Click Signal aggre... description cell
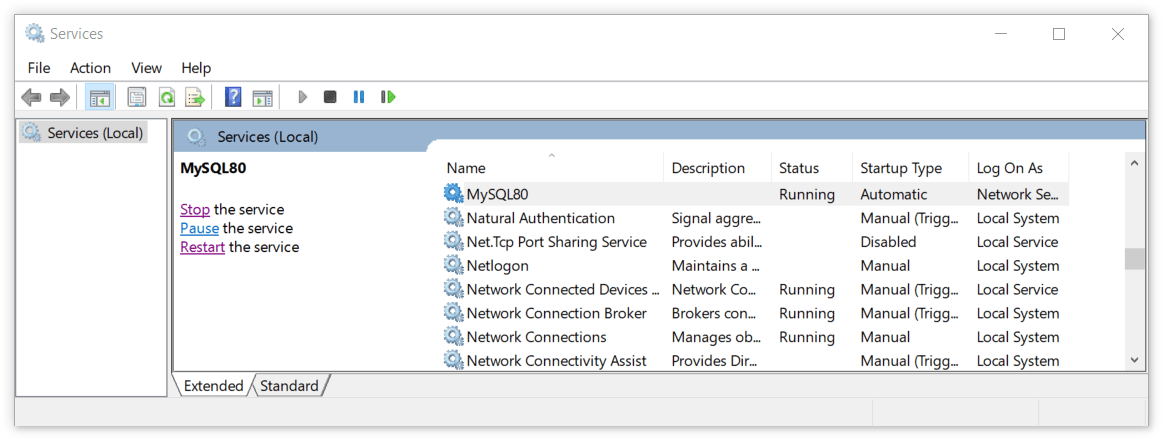The width and height of the screenshot is (1164, 444). (717, 218)
